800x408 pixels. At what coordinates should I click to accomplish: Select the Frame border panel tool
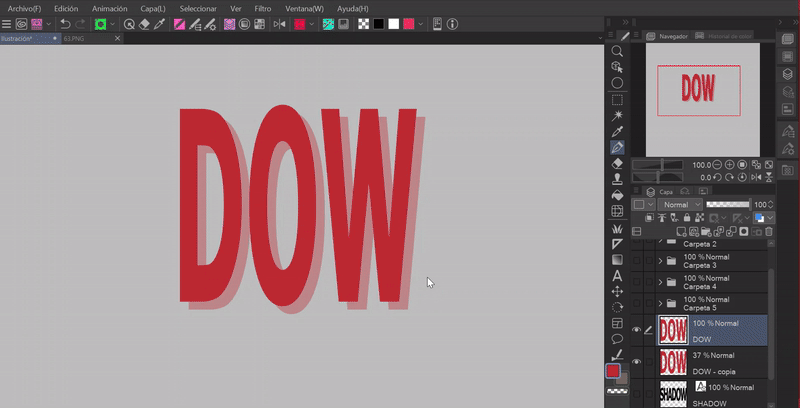coord(617,323)
